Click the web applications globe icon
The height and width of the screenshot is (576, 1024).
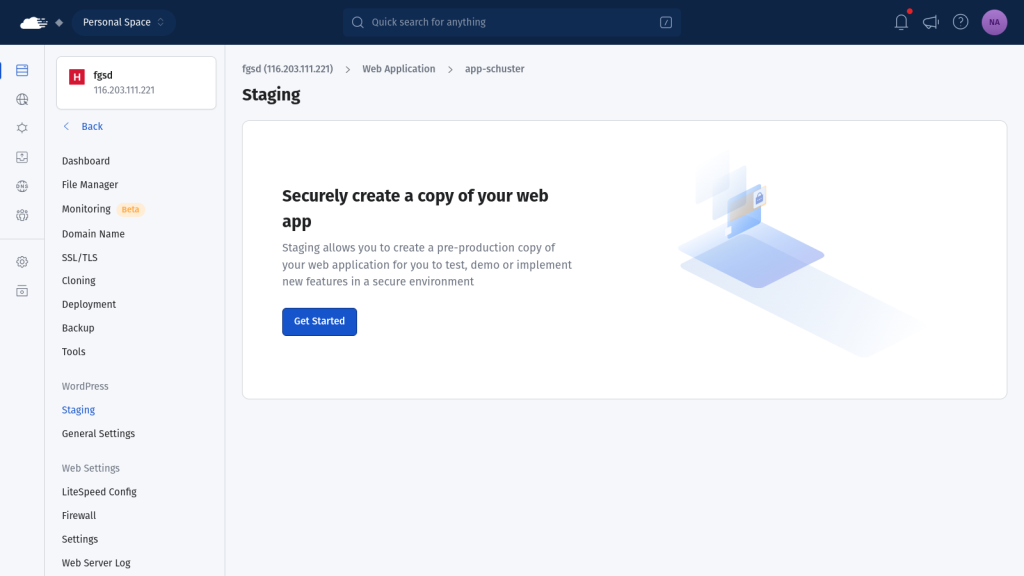22,99
